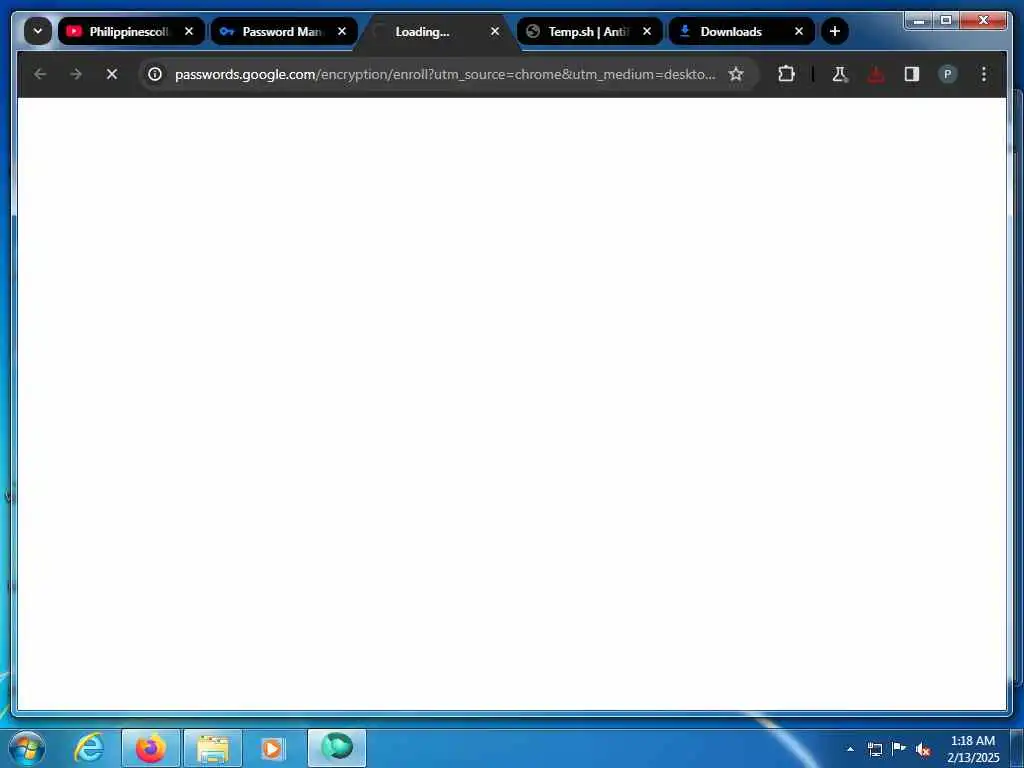Bookmark this page with star icon
Image resolution: width=1024 pixels, height=768 pixels.
[x=736, y=74]
